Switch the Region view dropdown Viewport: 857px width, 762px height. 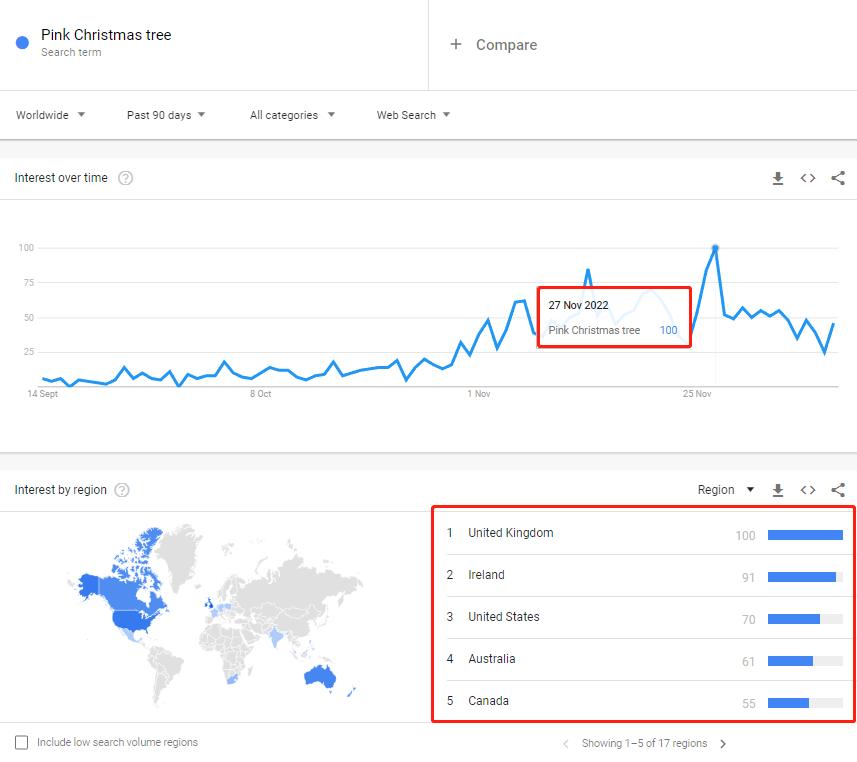tap(726, 490)
